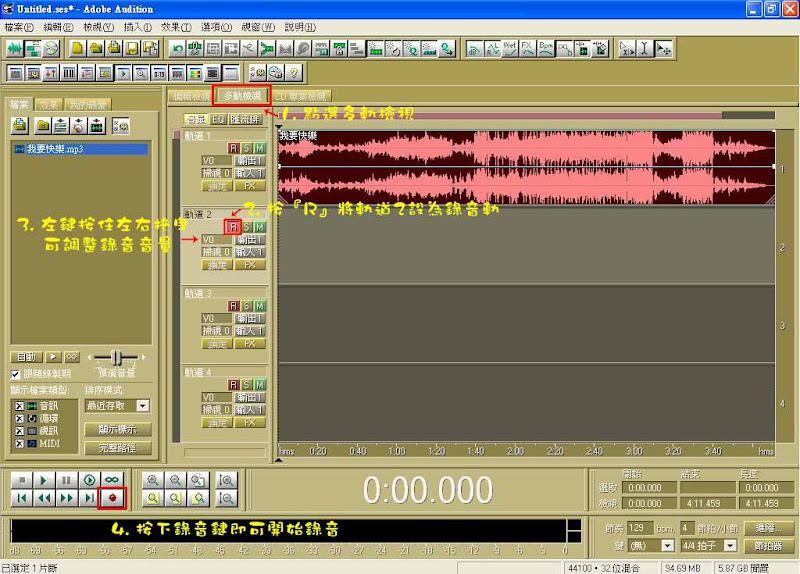This screenshot has height=574, width=800.
Task: Switch to the 多軌檢視 tab
Action: 243,96
